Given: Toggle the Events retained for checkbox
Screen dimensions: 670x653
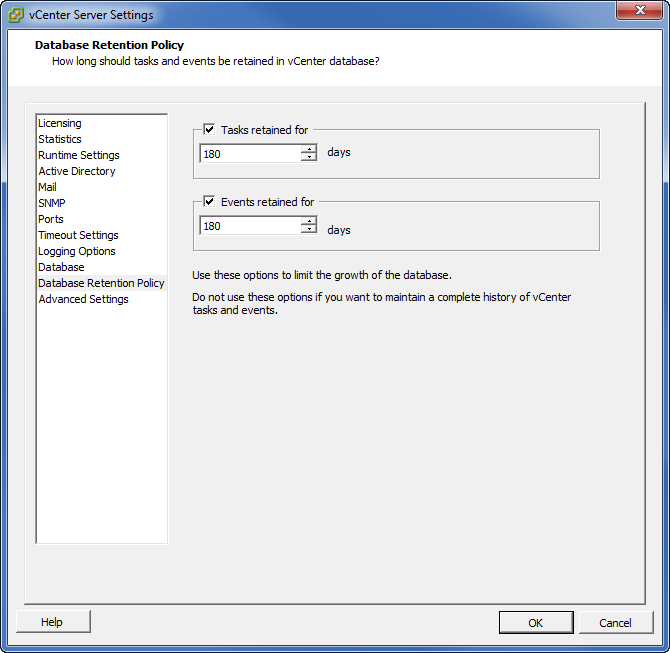Looking at the screenshot, I should pos(209,201).
